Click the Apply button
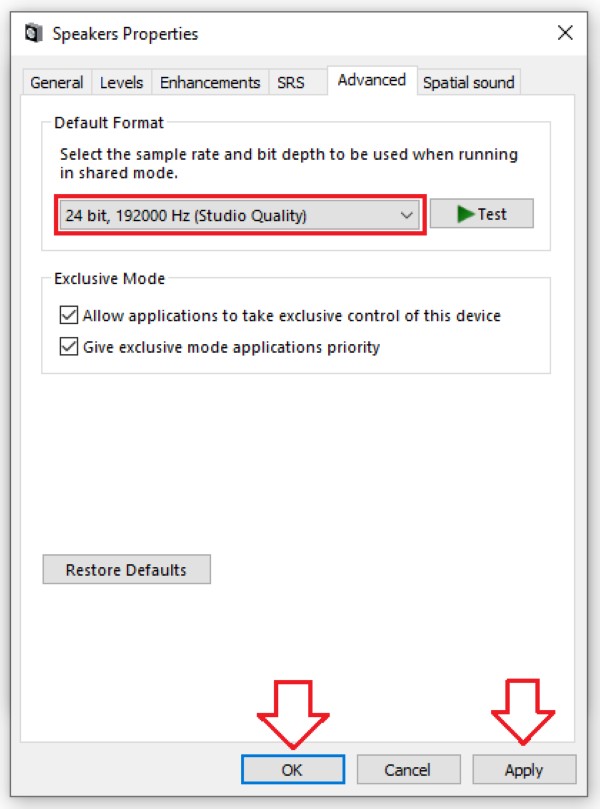This screenshot has height=809, width=600. point(524,770)
